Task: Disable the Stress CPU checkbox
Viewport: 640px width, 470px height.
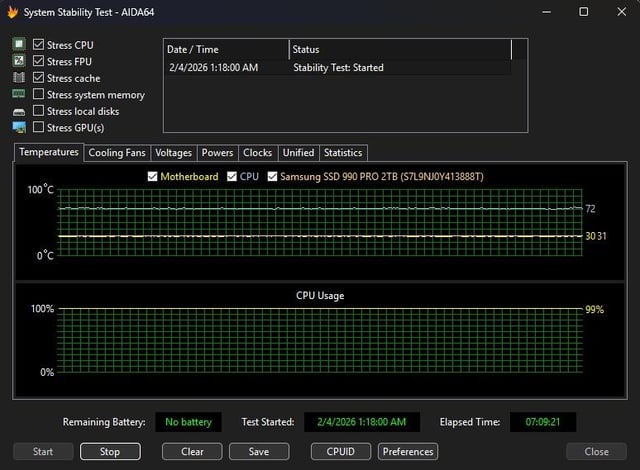Action: (39, 45)
